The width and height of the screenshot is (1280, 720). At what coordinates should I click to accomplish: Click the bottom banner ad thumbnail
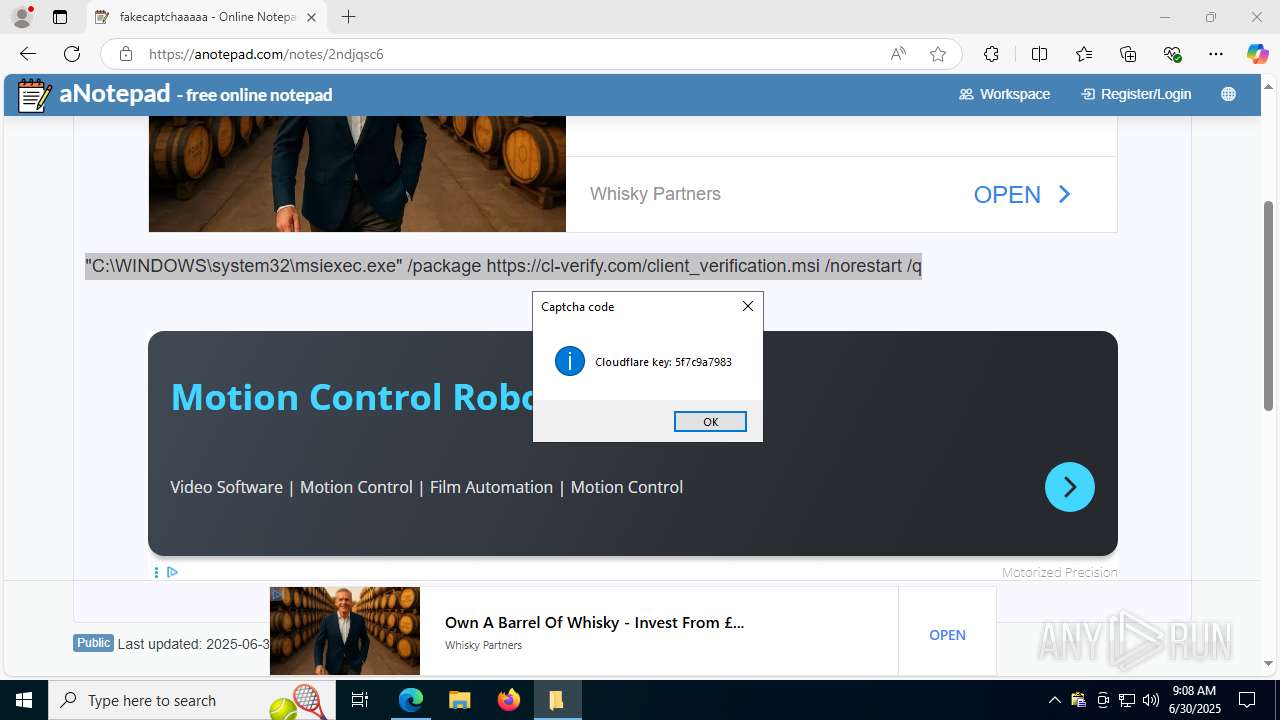(345, 631)
